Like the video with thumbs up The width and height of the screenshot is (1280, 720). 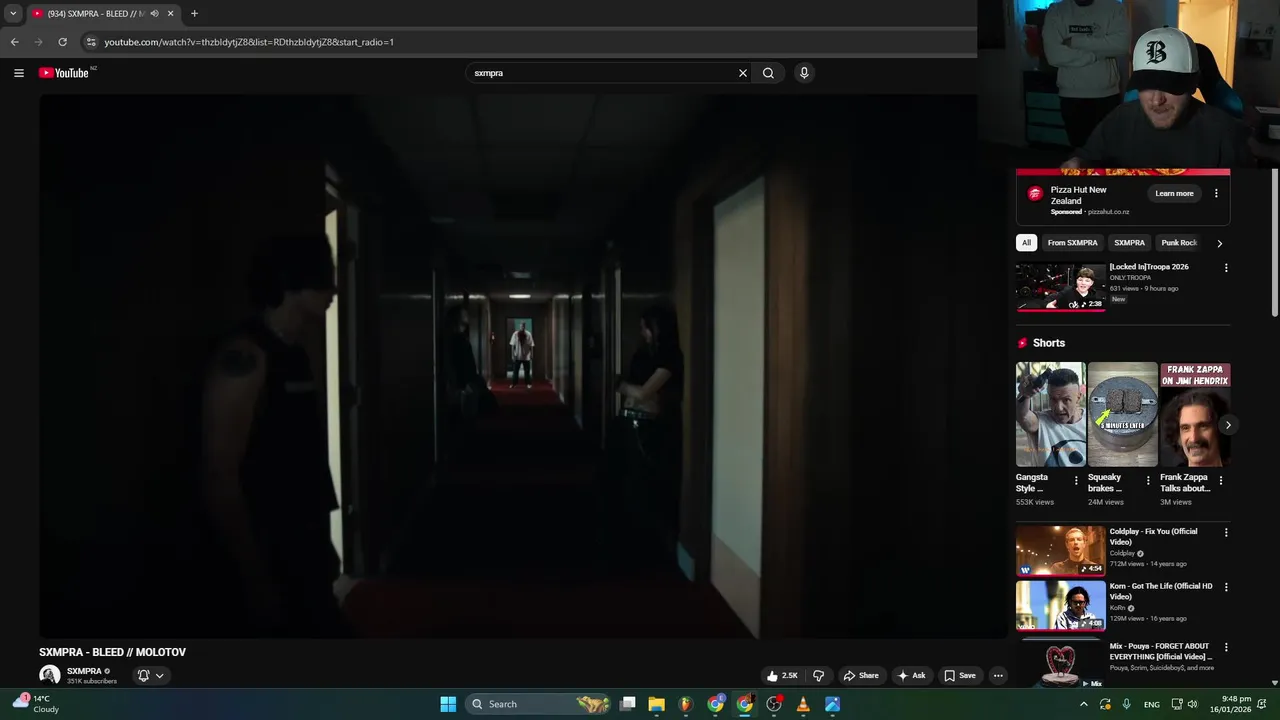[782, 676]
